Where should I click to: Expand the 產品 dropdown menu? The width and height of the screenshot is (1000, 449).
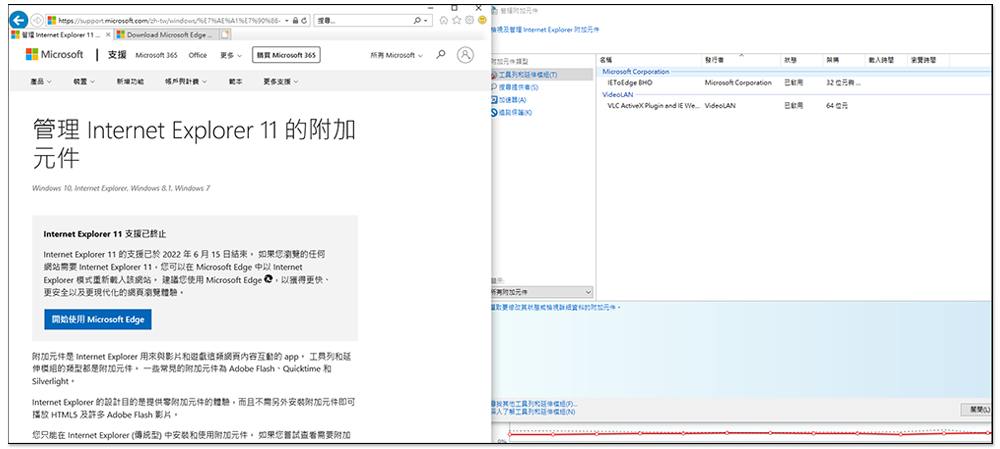(43, 82)
